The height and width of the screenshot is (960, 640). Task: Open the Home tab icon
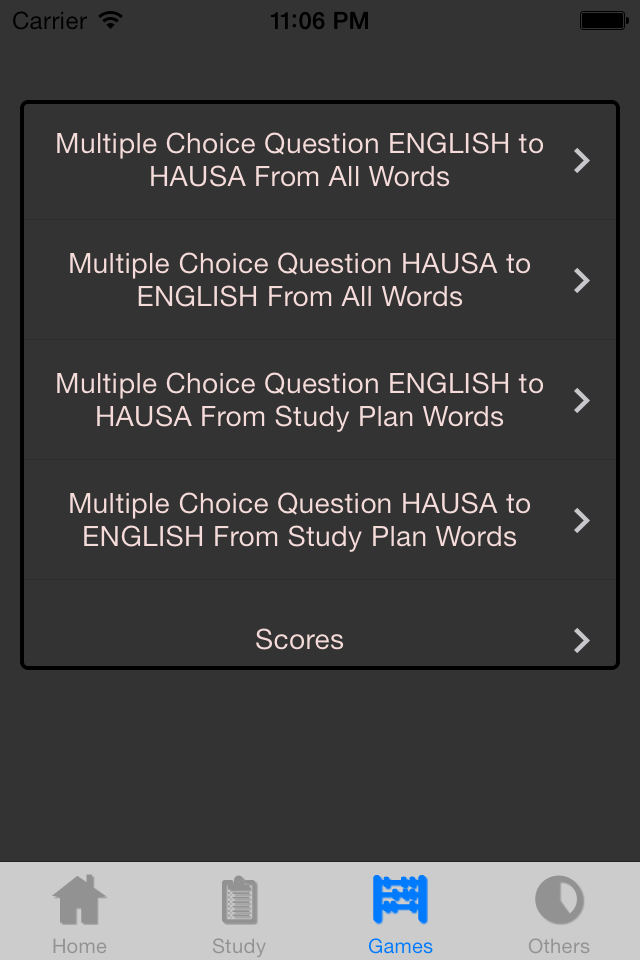coord(79,898)
